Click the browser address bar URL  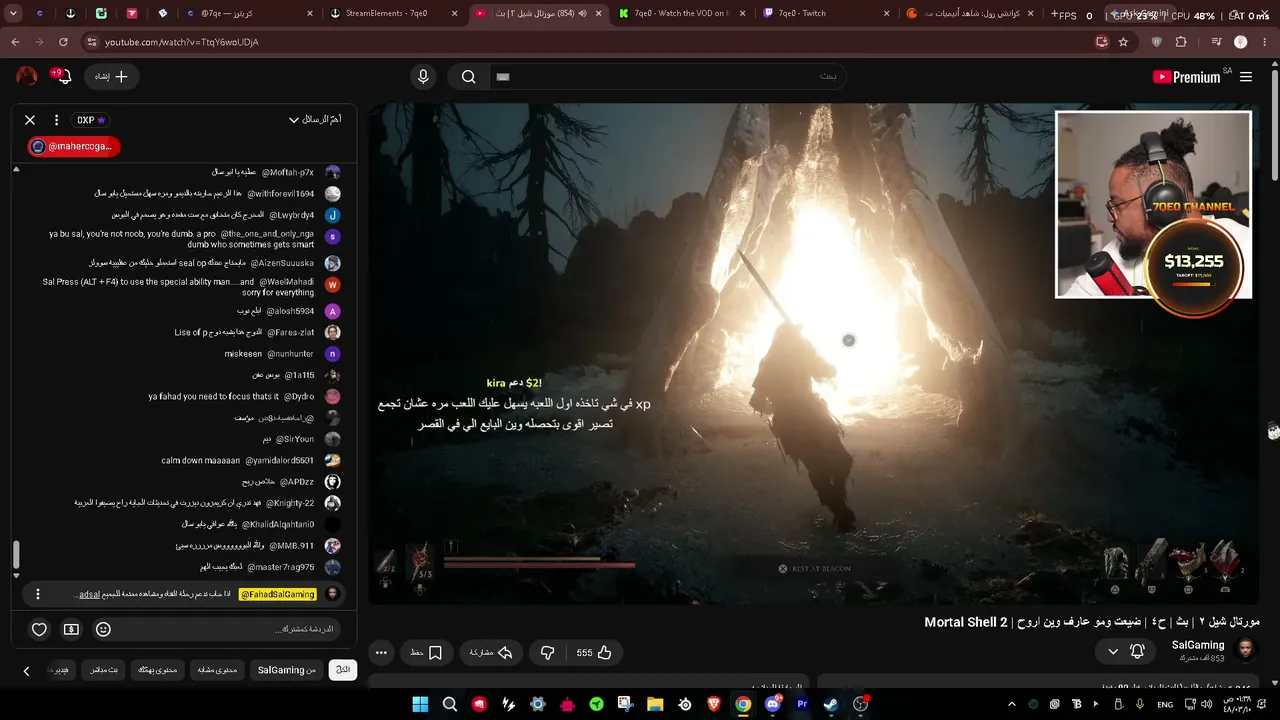(182, 42)
